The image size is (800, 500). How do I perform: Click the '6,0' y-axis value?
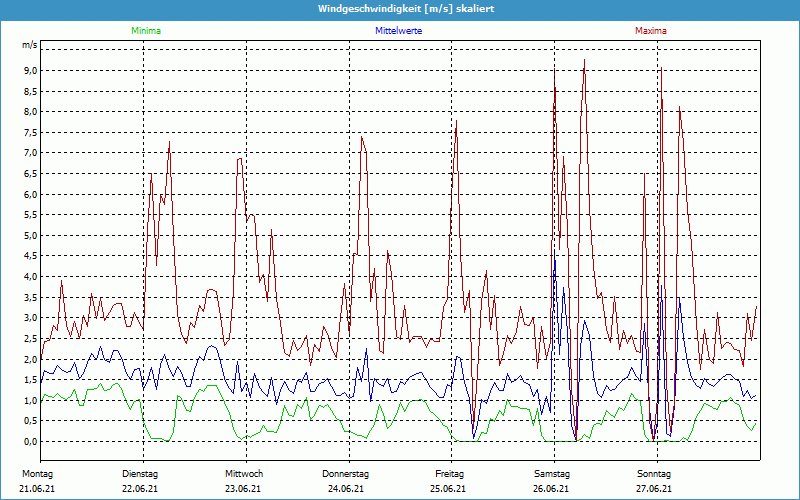[31, 194]
